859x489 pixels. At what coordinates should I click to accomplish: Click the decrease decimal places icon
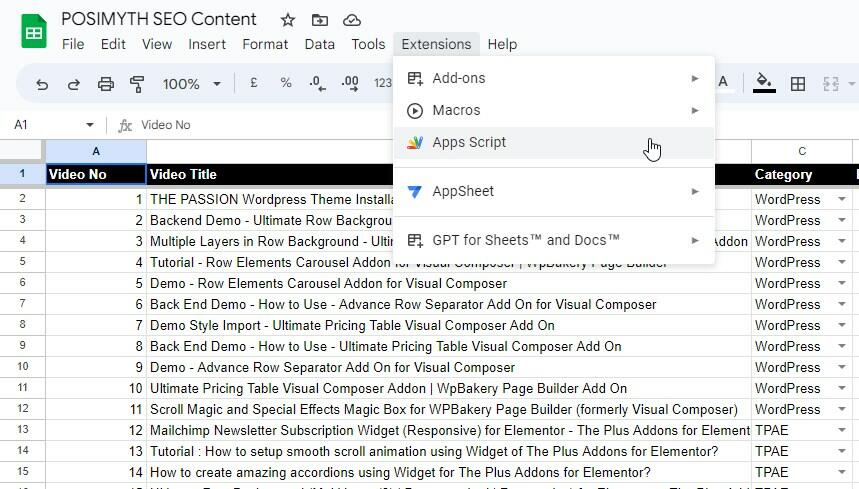click(317, 83)
